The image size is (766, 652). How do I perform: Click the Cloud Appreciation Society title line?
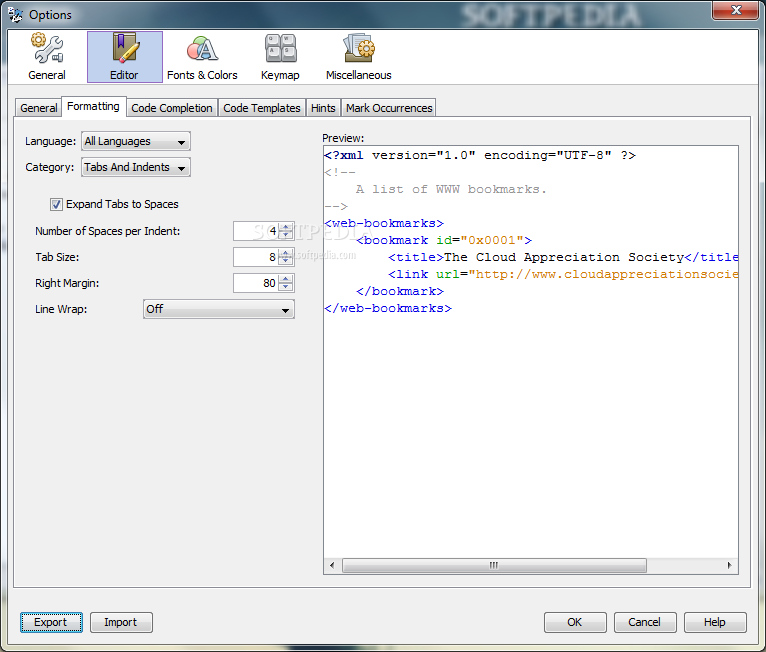563,257
